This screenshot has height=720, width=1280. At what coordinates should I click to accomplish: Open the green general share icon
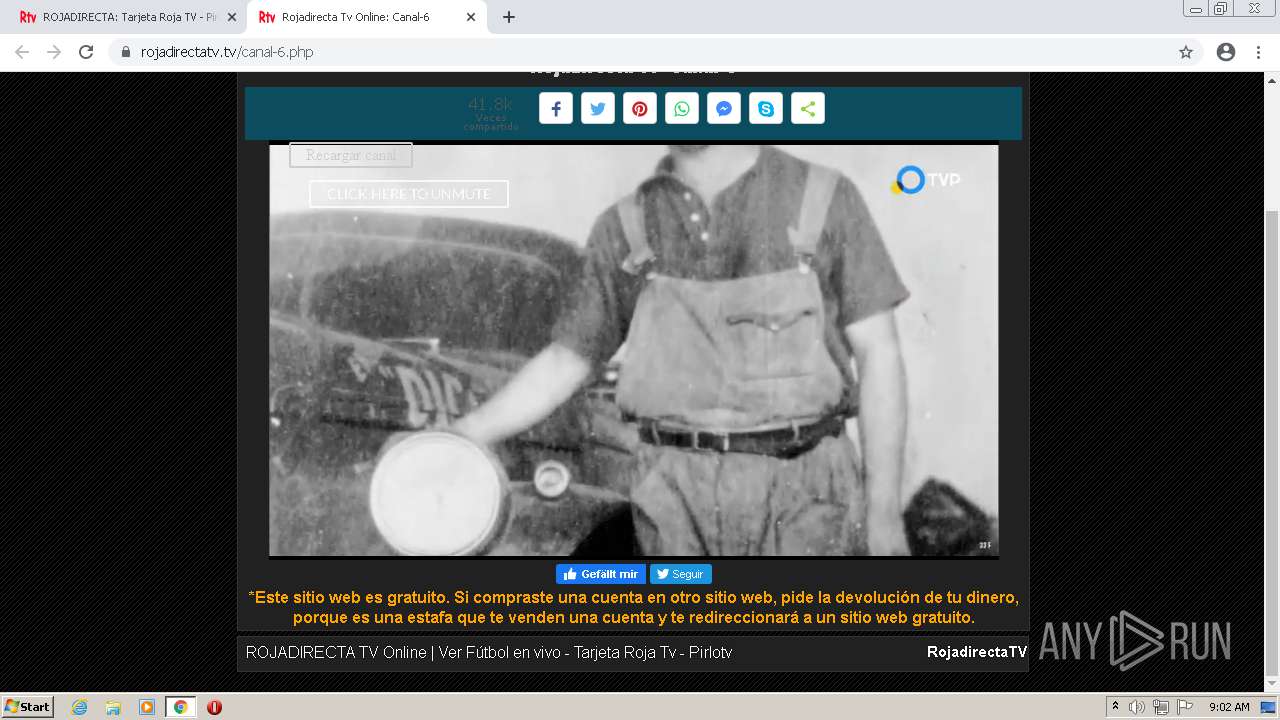[x=808, y=109]
